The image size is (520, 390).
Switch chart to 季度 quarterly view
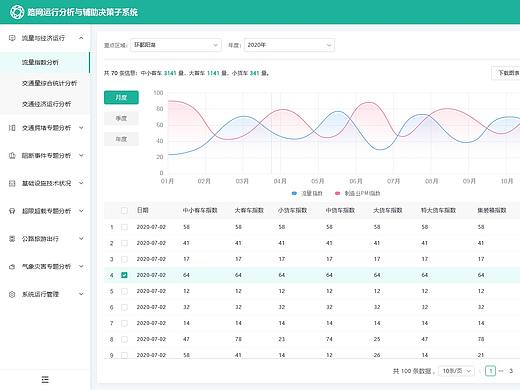[x=121, y=118]
